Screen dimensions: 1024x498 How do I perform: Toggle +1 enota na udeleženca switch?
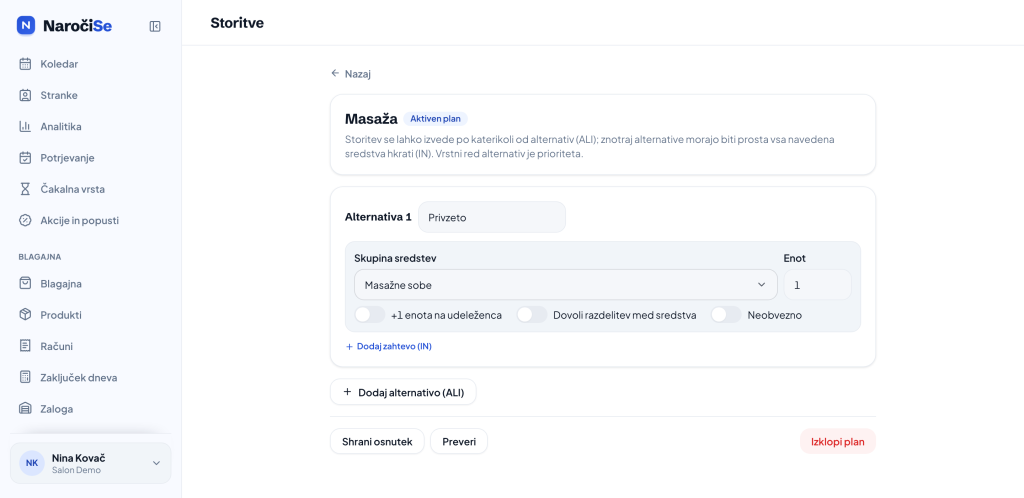click(370, 315)
